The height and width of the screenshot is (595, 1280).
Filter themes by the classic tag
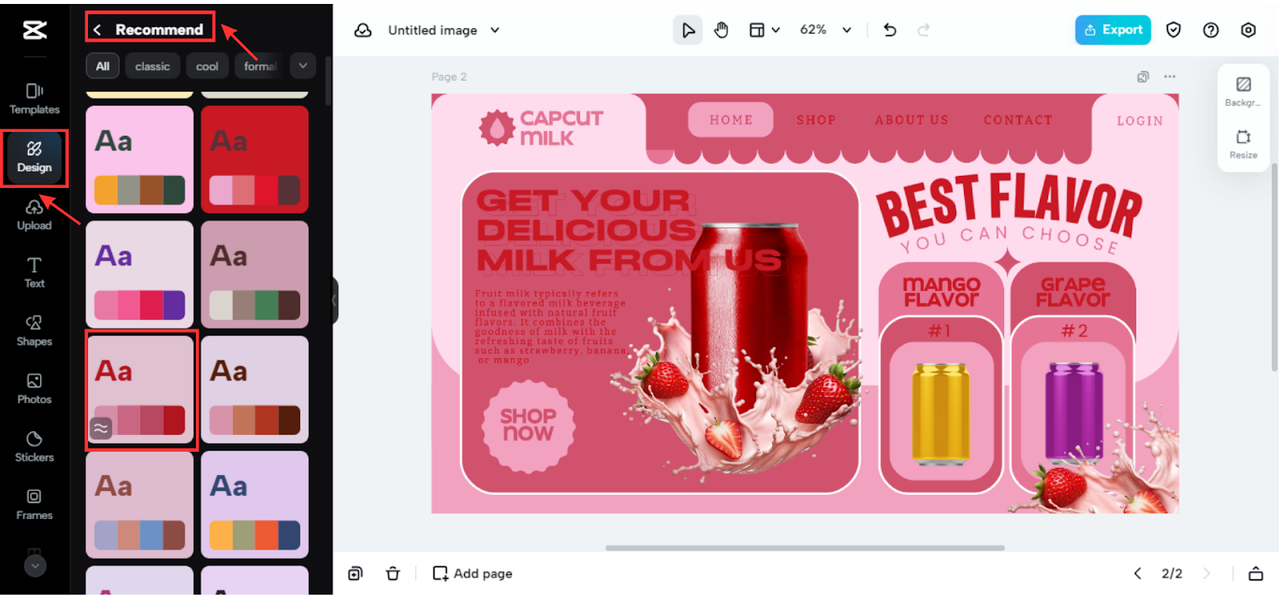point(152,66)
